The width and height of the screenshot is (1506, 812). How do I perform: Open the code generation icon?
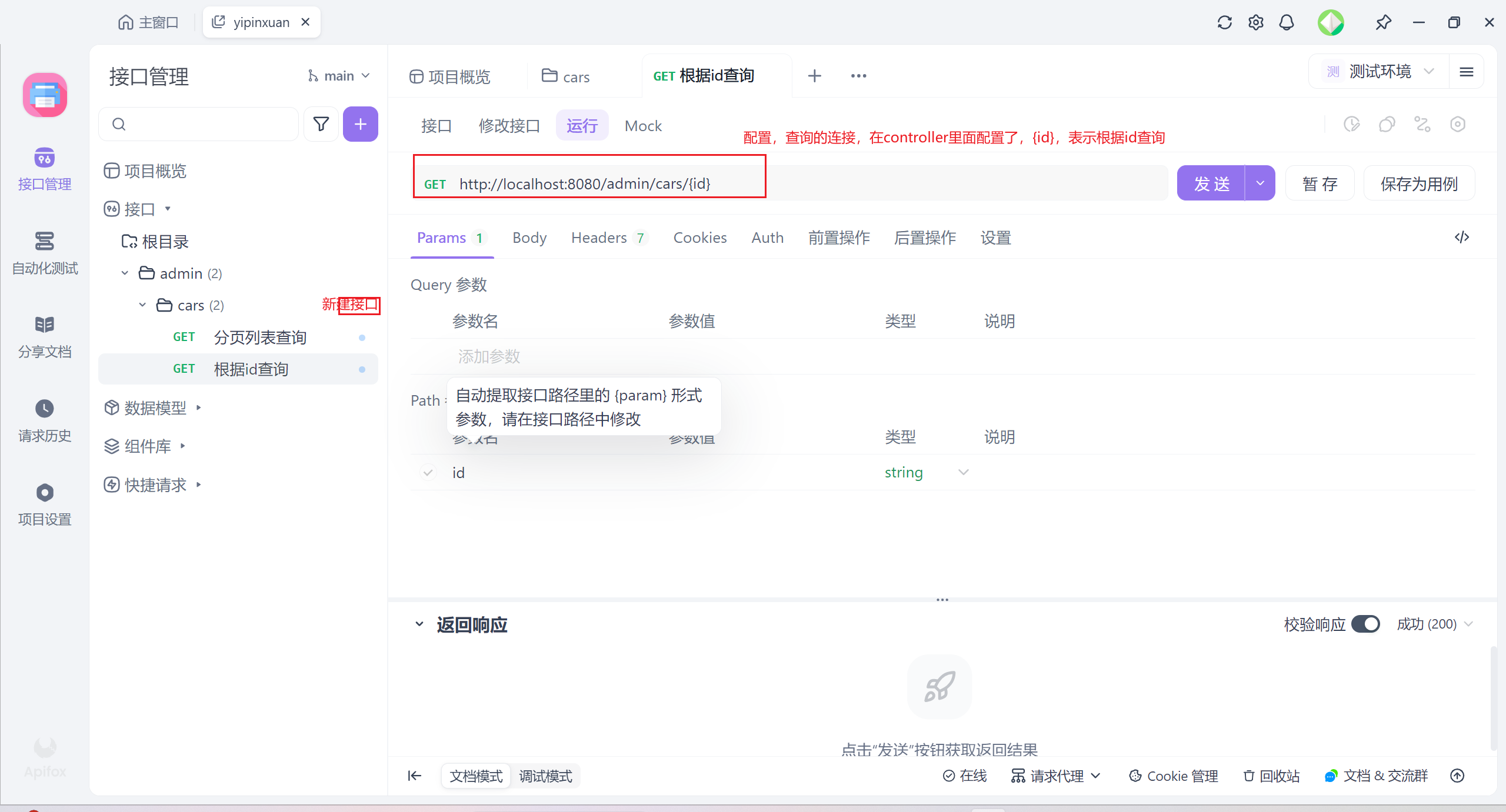pos(1461,237)
